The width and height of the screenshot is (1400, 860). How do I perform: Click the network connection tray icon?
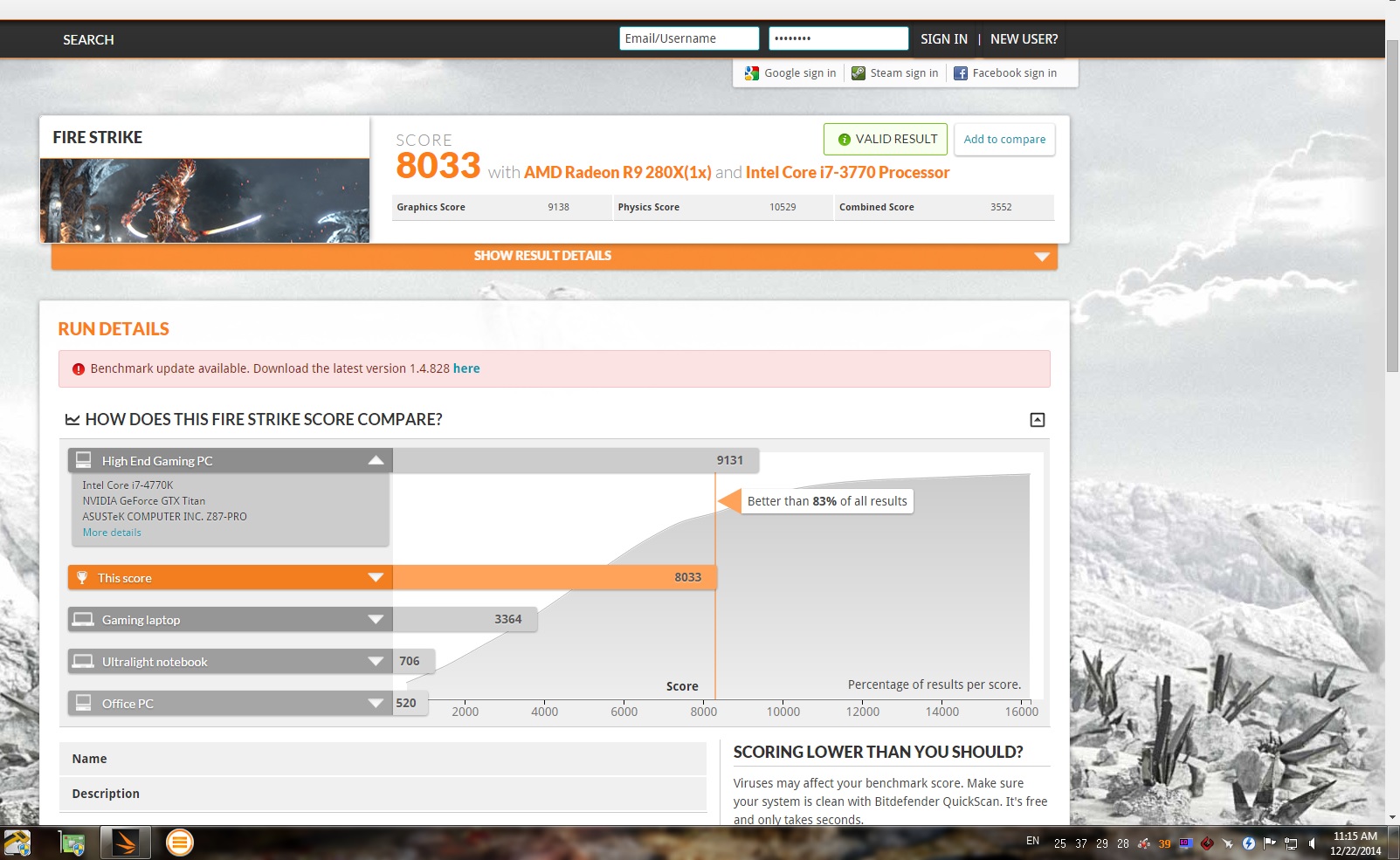(1291, 843)
